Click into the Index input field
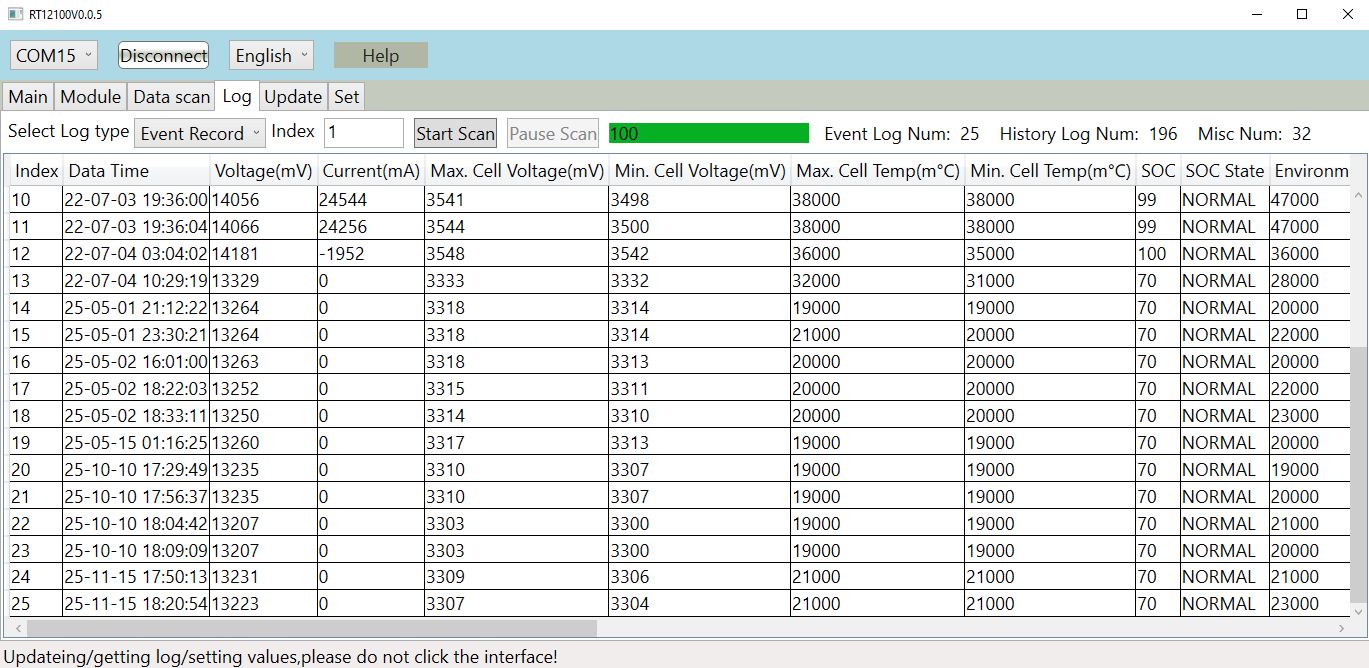This screenshot has height=668, width=1369. tap(363, 133)
